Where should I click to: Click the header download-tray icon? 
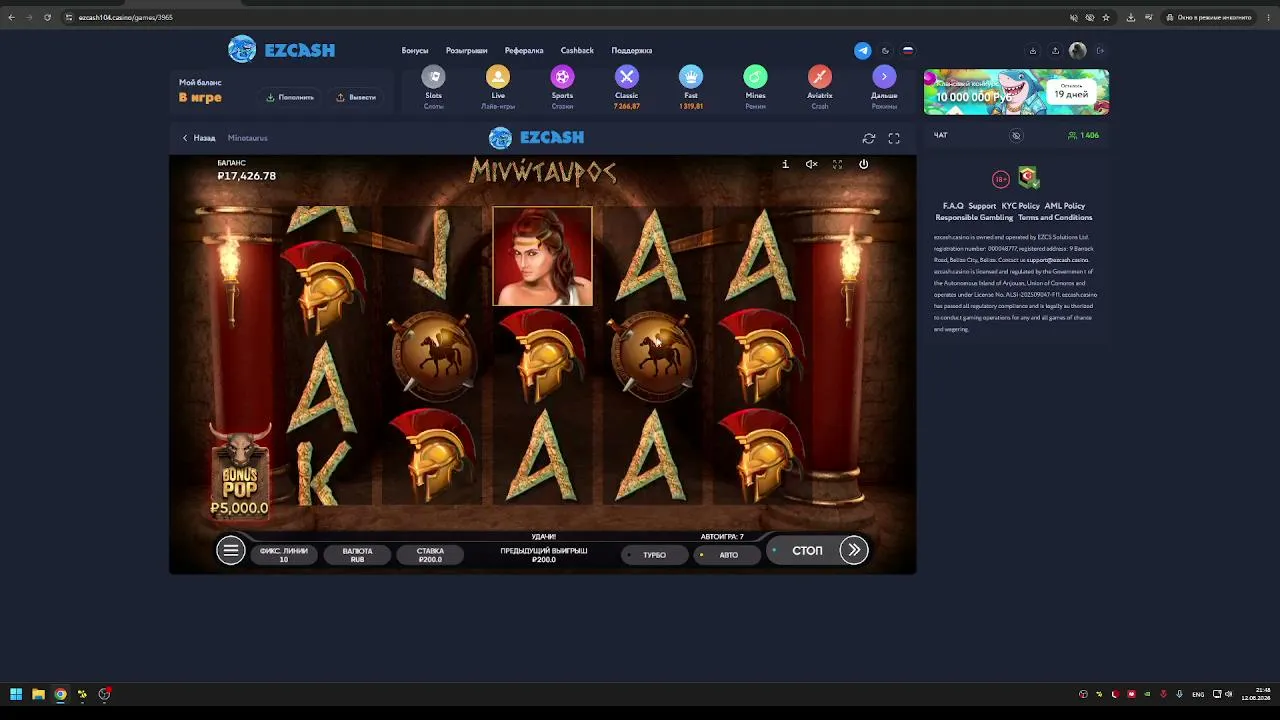[1033, 50]
